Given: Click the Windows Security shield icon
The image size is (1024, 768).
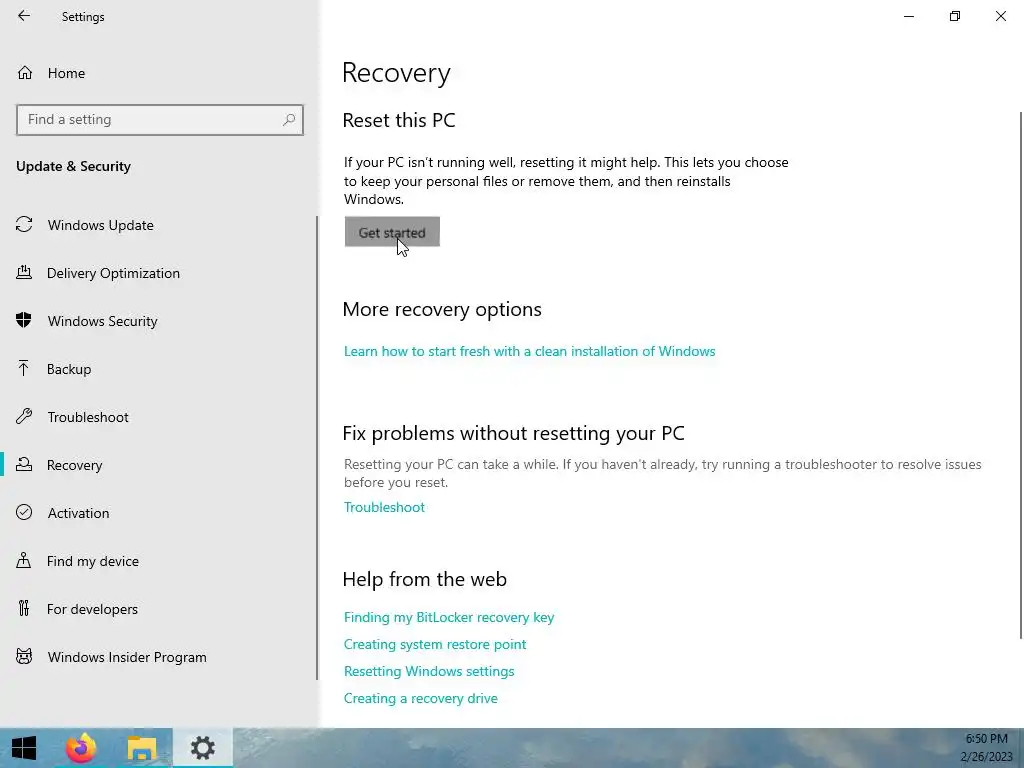Looking at the screenshot, I should click(x=24, y=320).
